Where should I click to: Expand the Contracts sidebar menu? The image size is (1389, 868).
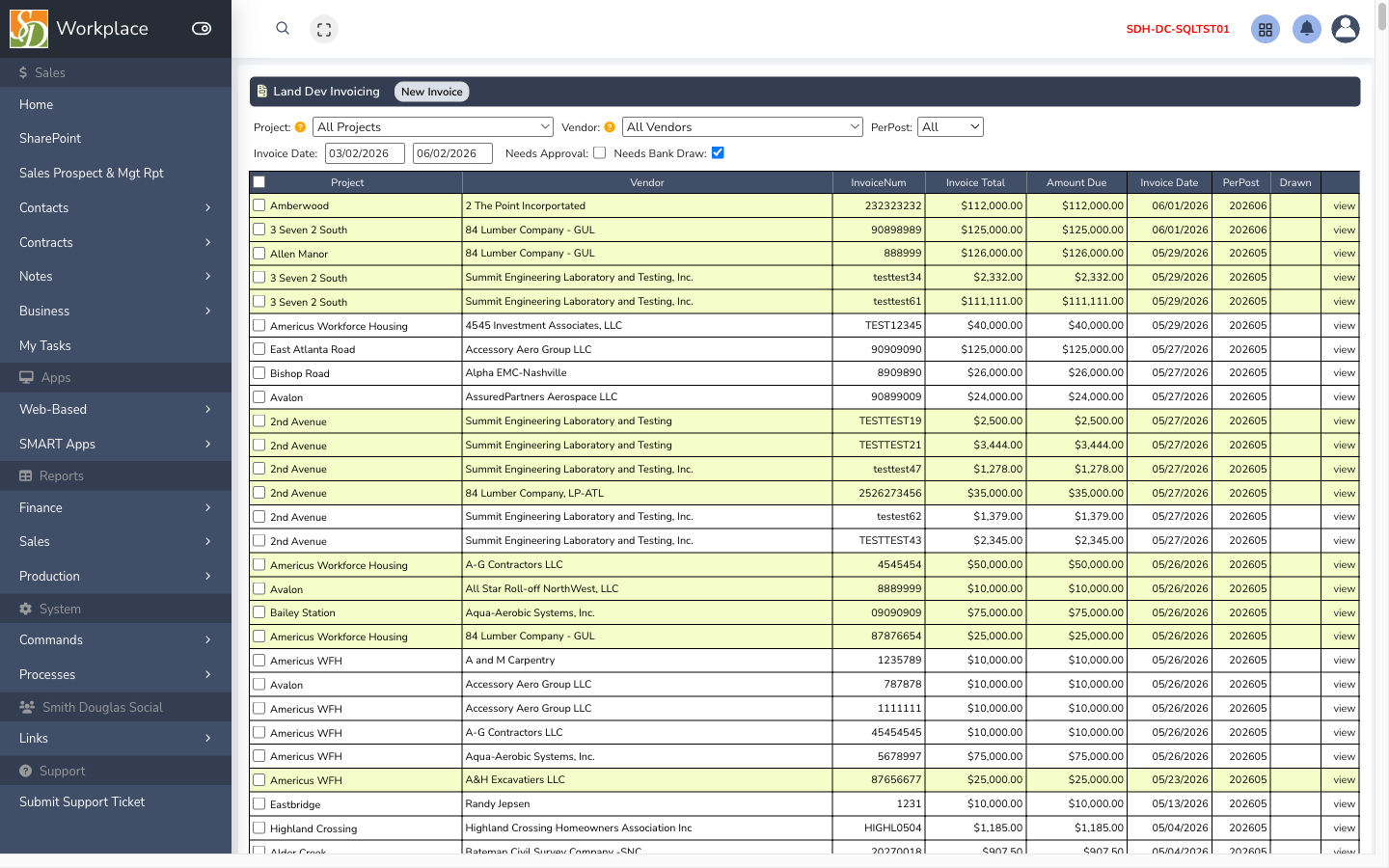[116, 242]
